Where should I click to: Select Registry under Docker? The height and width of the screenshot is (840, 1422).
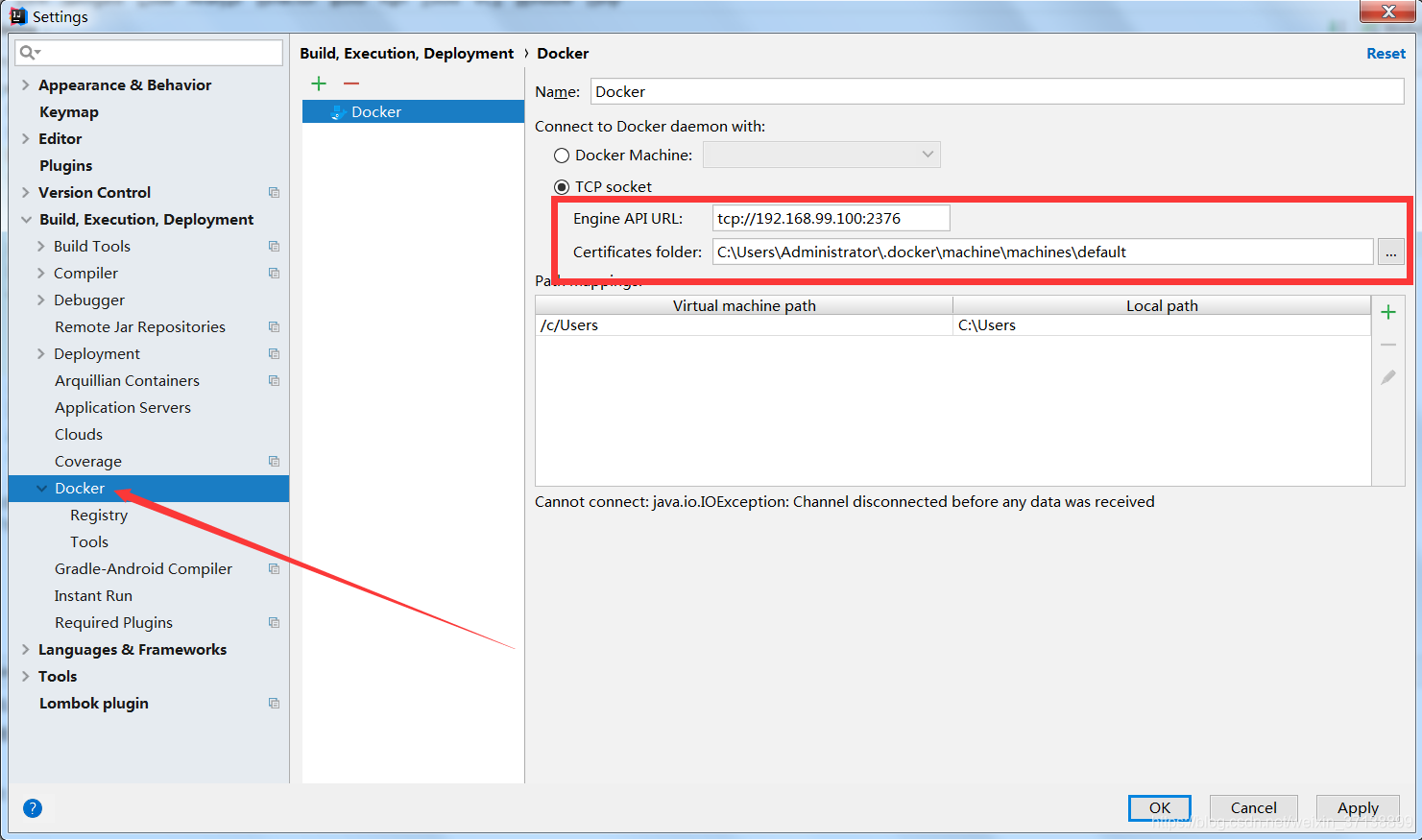click(x=99, y=516)
